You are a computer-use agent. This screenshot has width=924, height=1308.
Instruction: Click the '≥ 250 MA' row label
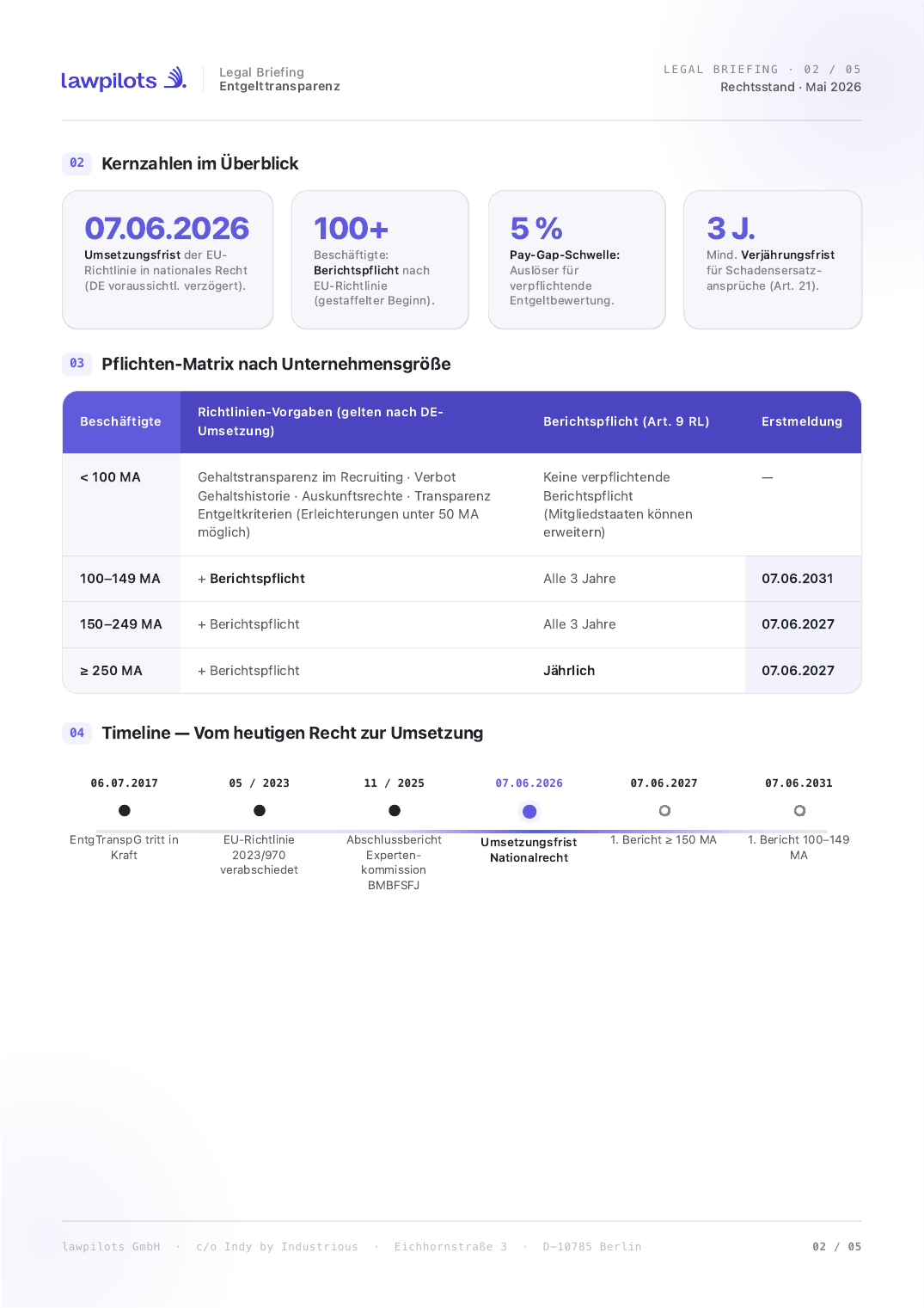tap(111, 671)
